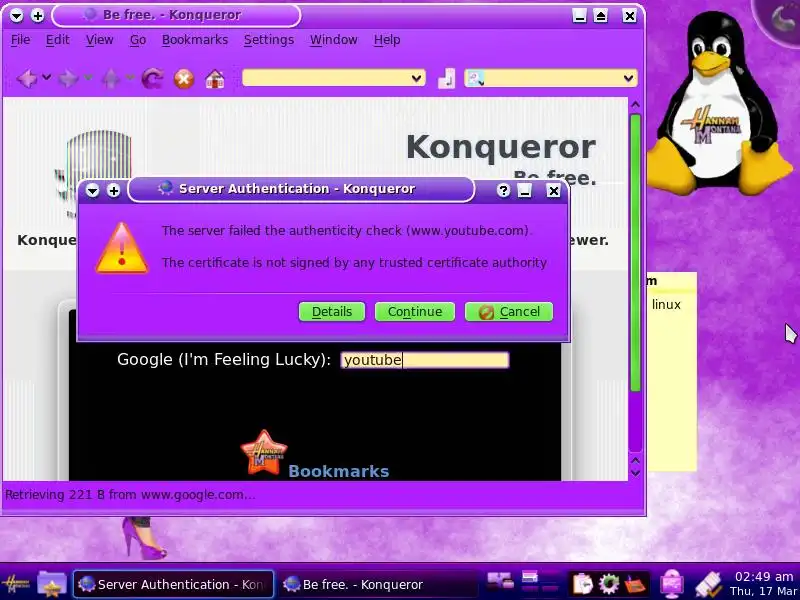Reload the page with the Reload icon
Image resolution: width=800 pixels, height=600 pixels.
(x=153, y=79)
